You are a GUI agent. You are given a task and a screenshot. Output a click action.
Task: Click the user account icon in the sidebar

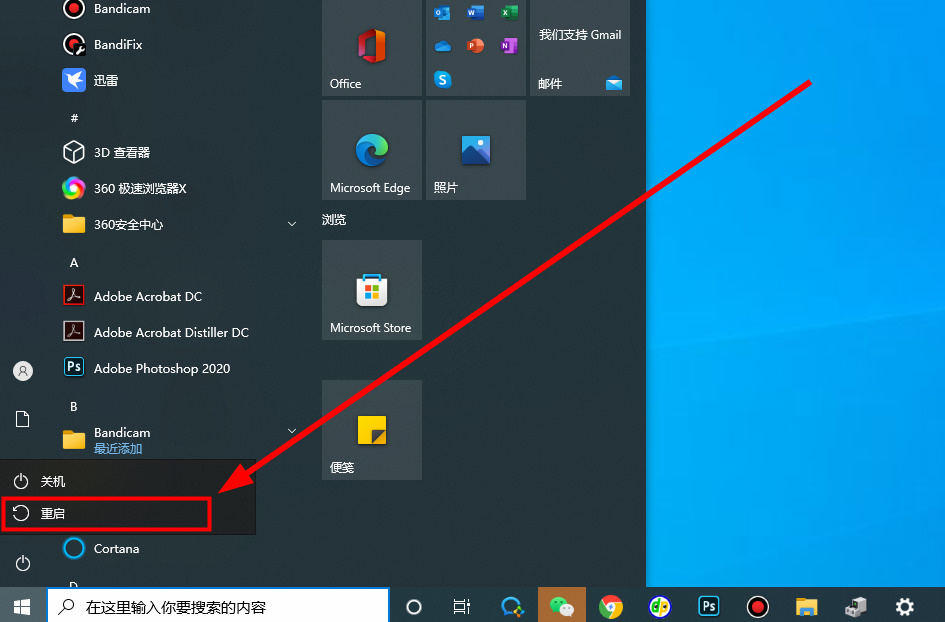click(x=22, y=371)
